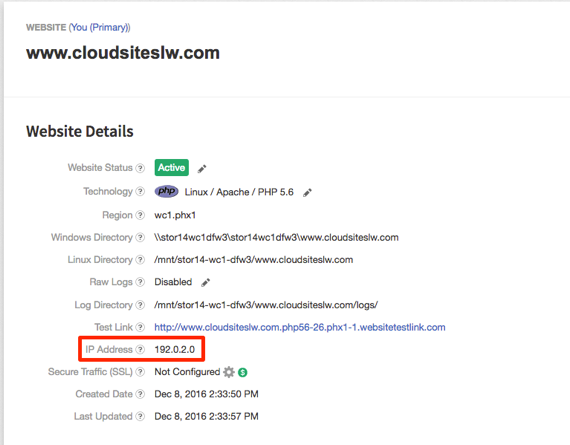Open help icon next to Raw Logs
Image resolution: width=570 pixels, height=445 pixels.
[140, 282]
